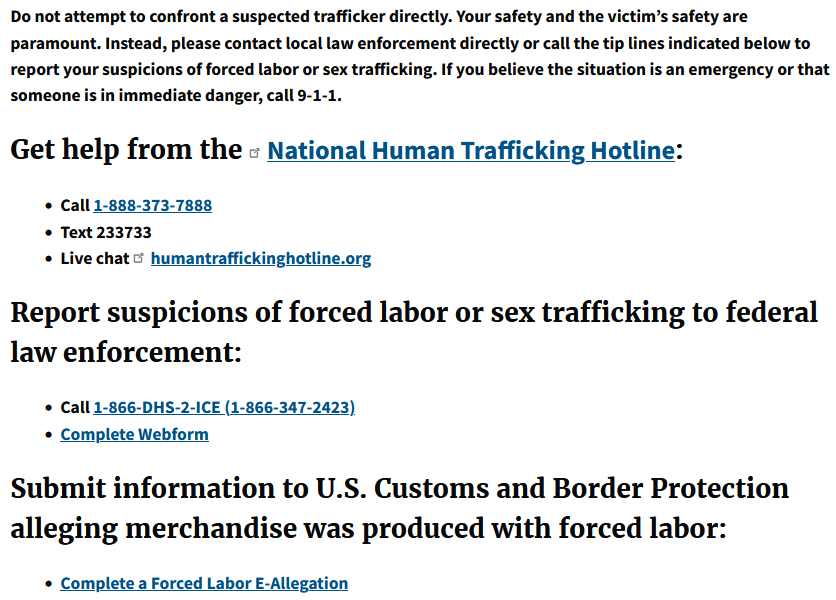Click the bullet point before Complete Webform
Screen dimensions: 836x600
50,435
